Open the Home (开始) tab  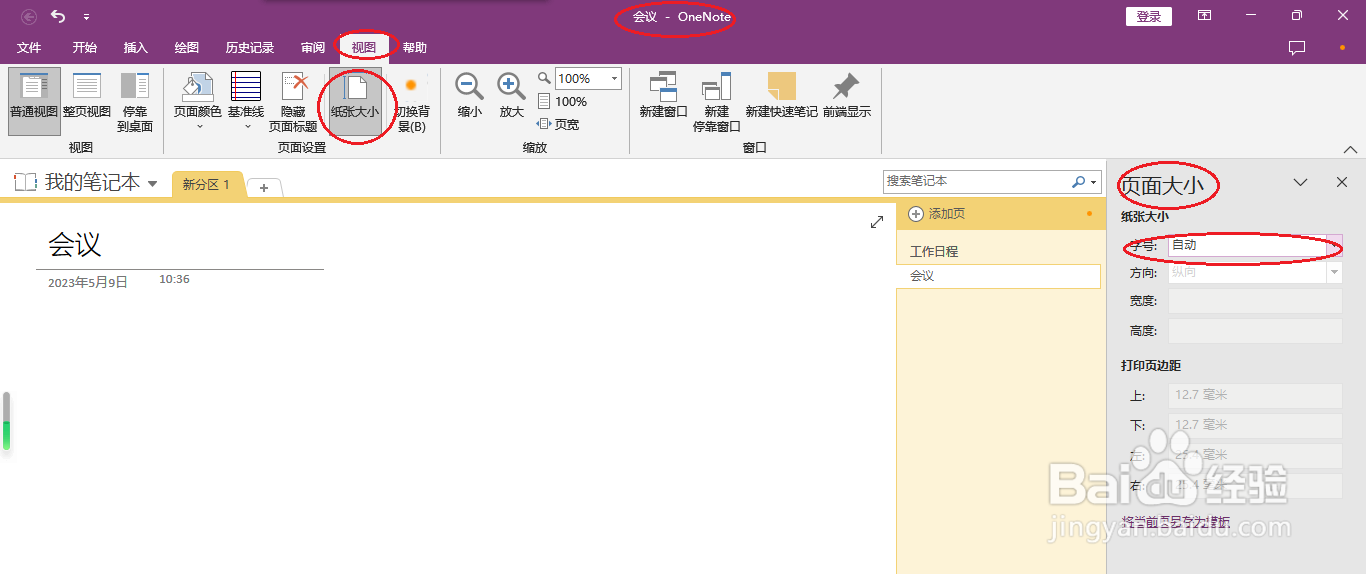85,47
